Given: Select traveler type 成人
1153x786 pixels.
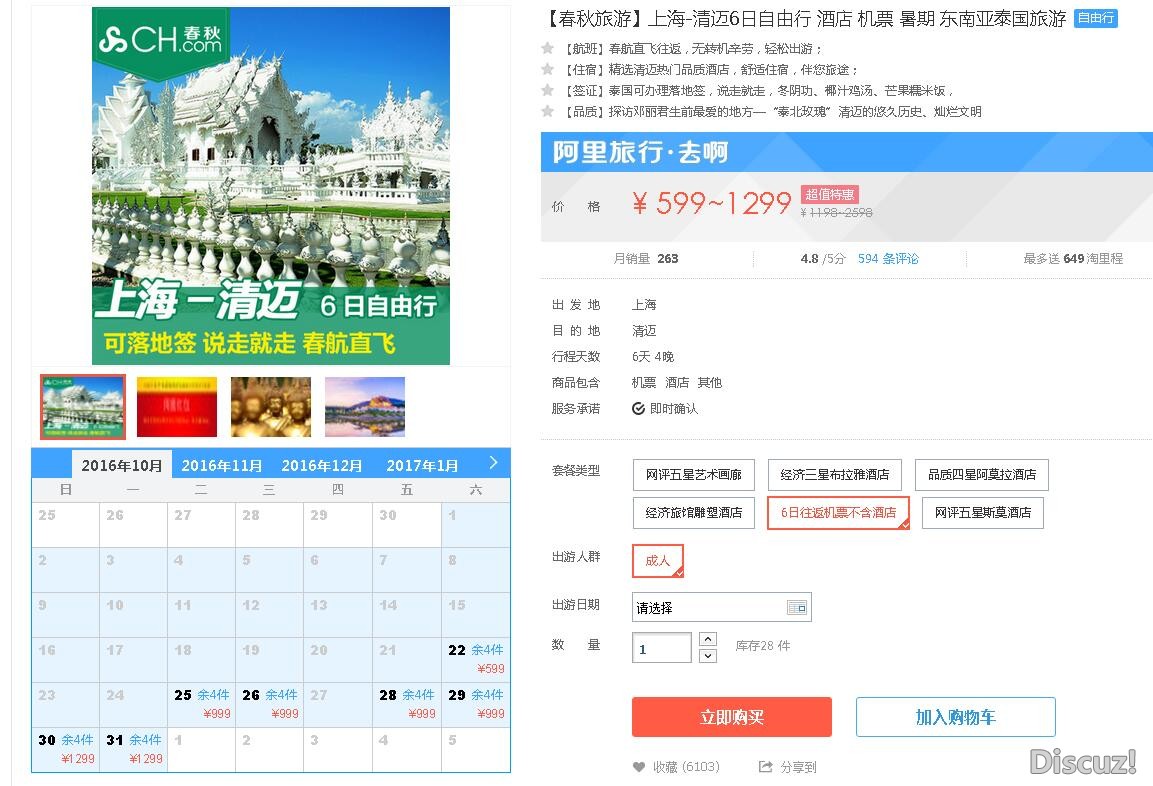Looking at the screenshot, I should tap(658, 560).
